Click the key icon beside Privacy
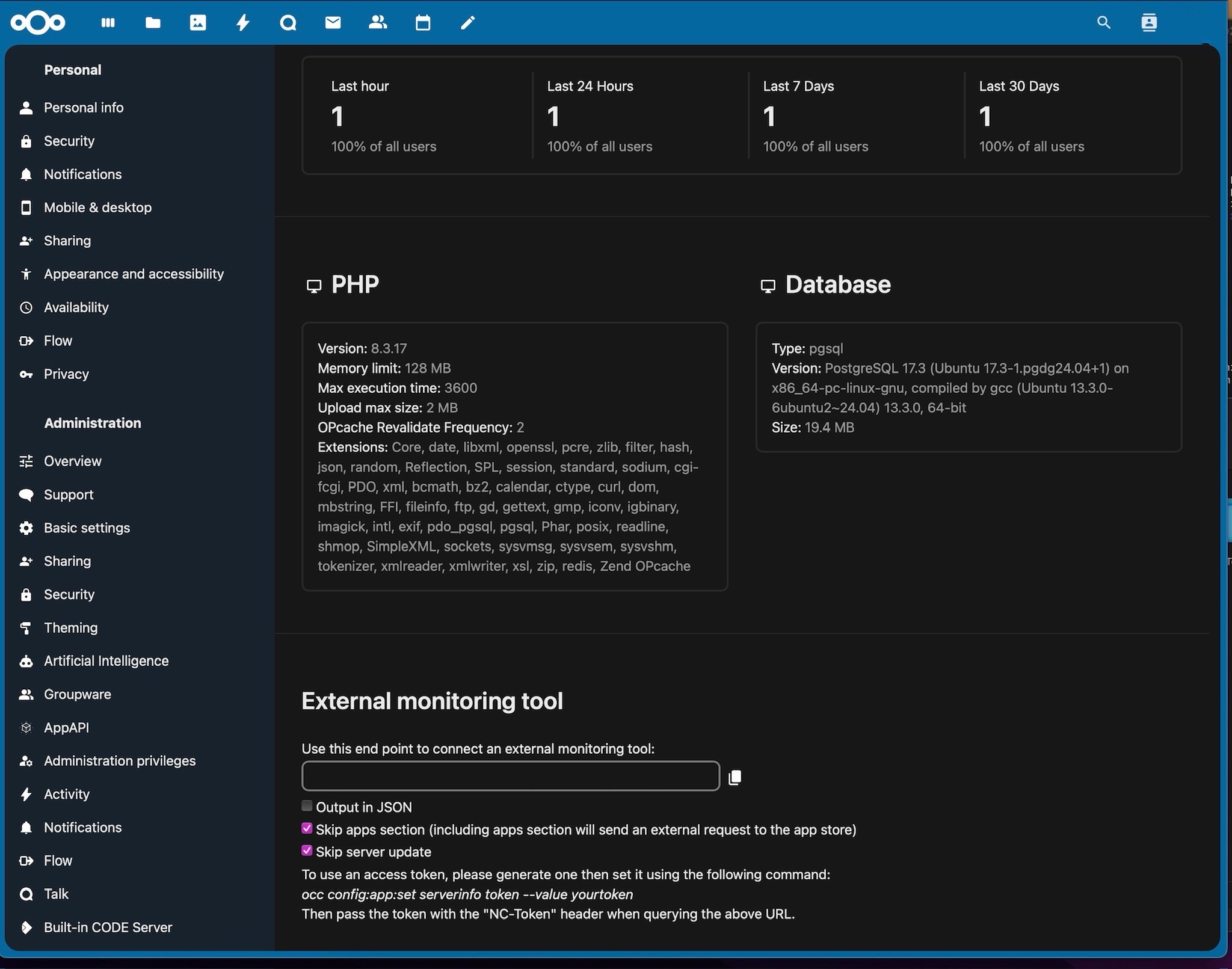This screenshot has width=1232, height=969. tap(26, 374)
